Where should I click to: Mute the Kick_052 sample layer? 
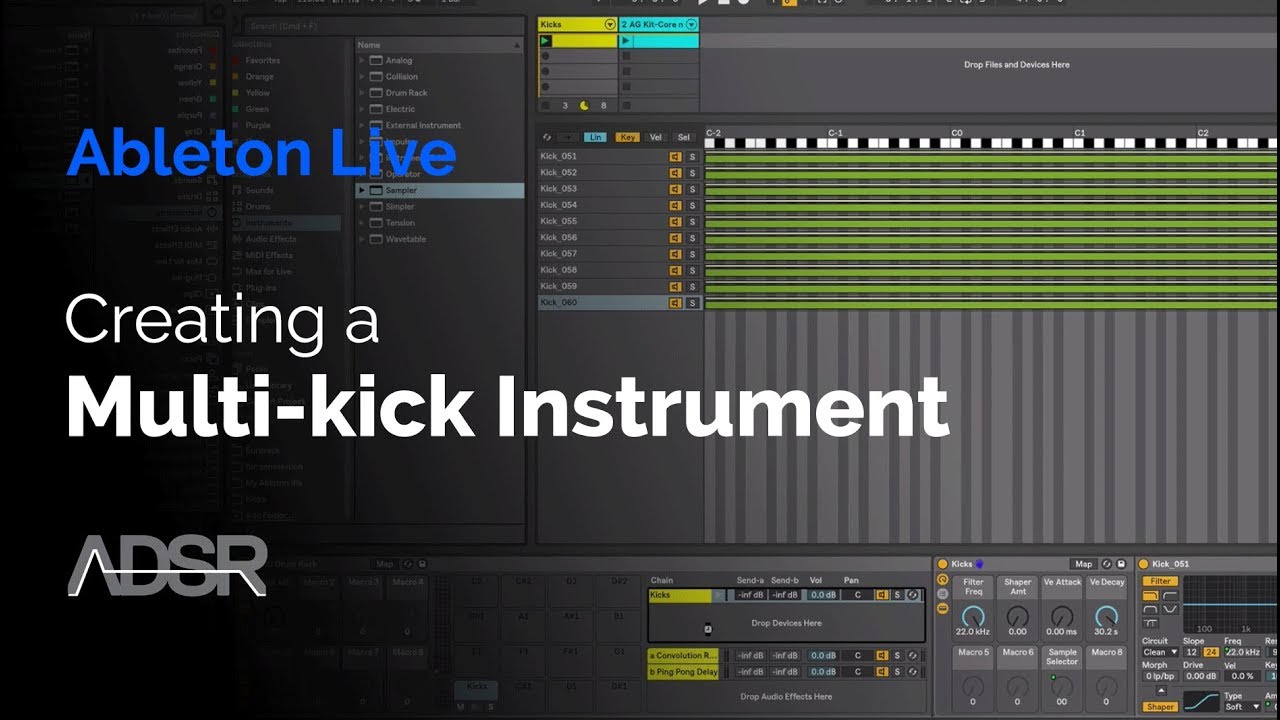pos(676,173)
